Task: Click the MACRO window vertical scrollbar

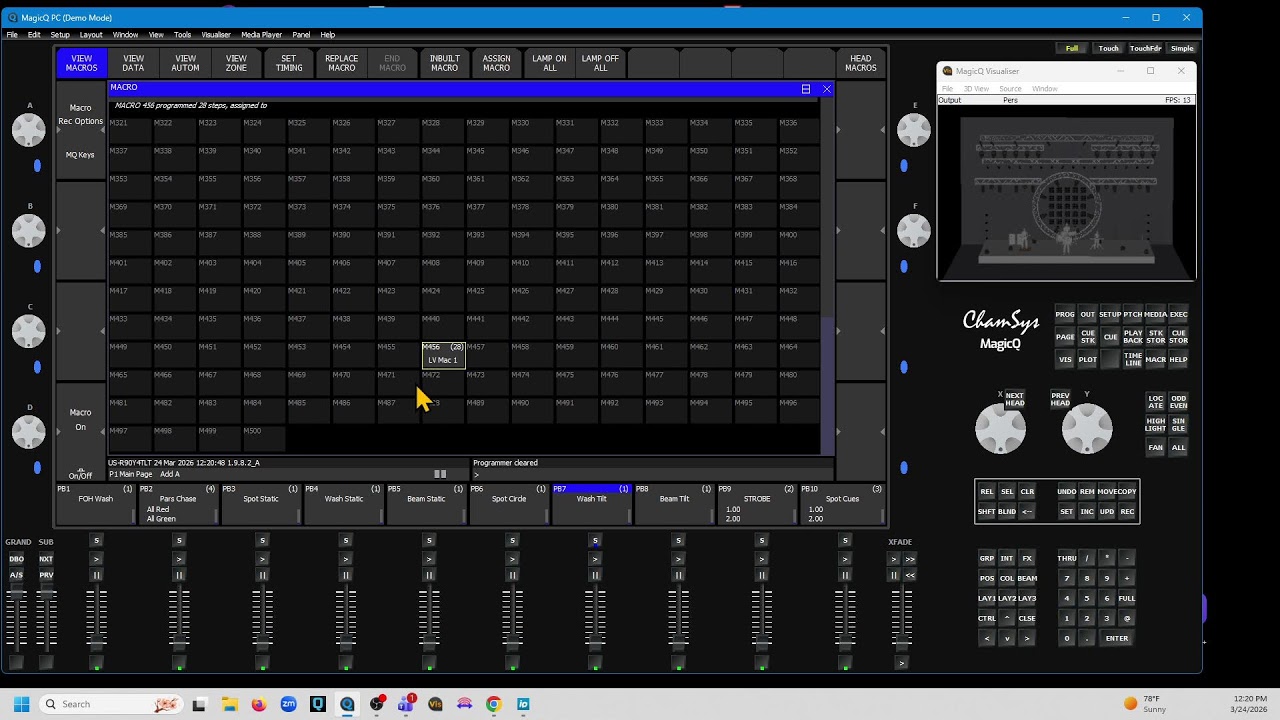Action: (x=827, y=385)
